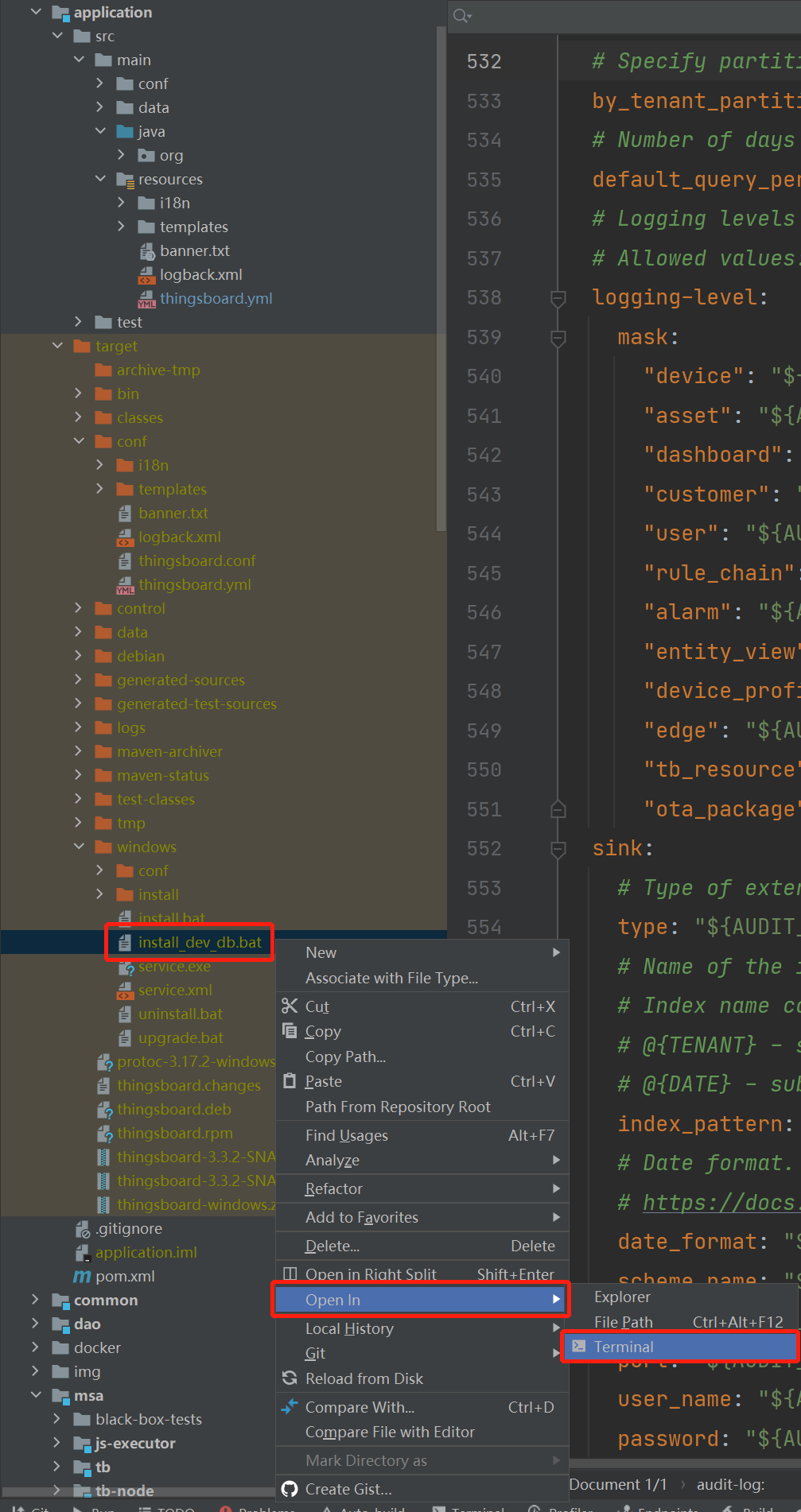801x1512 pixels.
Task: Click the archive icon of thingsboard-windows.z
Action: 103,1204
